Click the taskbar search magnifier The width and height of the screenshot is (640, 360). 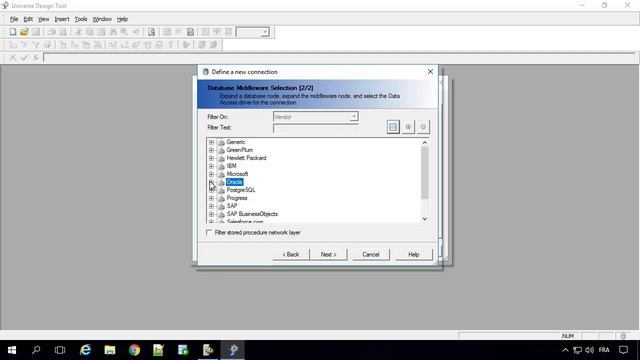click(x=36, y=350)
